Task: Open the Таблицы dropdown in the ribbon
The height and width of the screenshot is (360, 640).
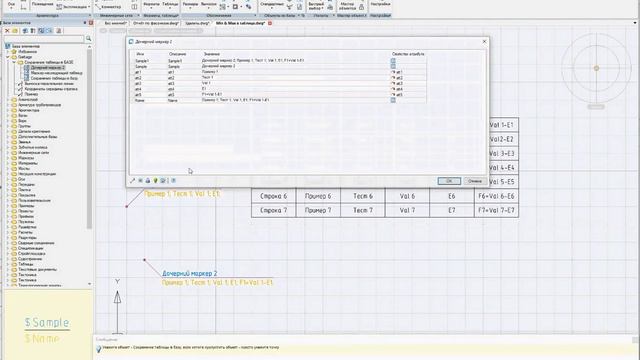Action: pos(170,5)
